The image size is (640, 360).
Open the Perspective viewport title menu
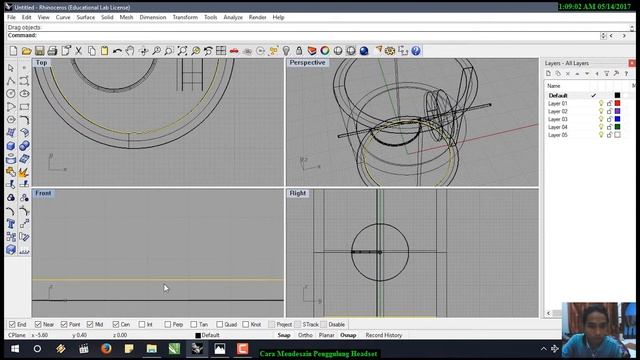307,62
